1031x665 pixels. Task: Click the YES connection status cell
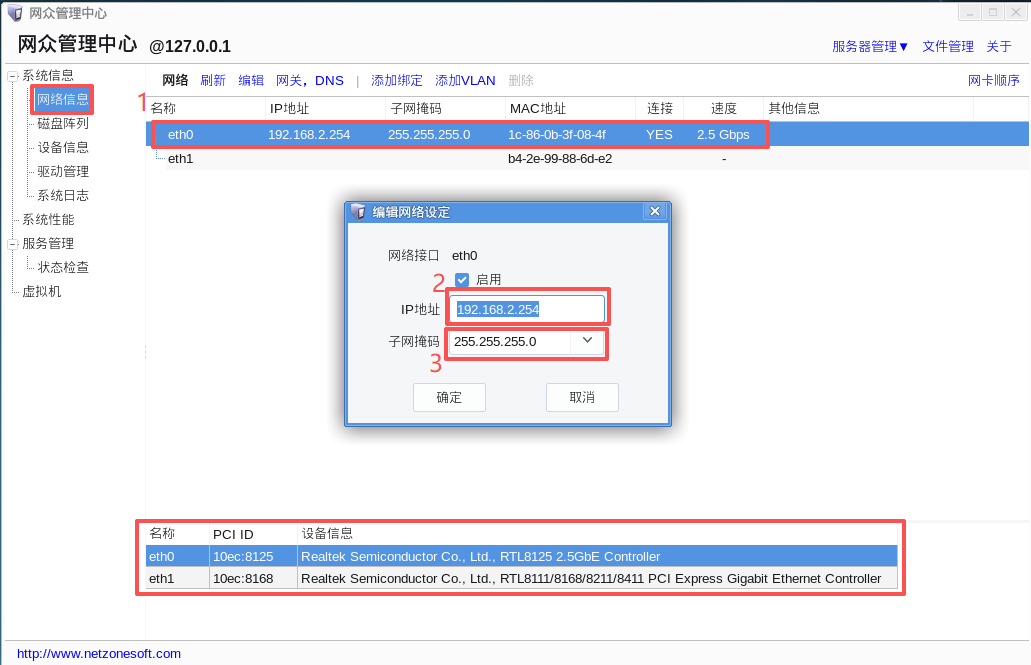click(659, 134)
